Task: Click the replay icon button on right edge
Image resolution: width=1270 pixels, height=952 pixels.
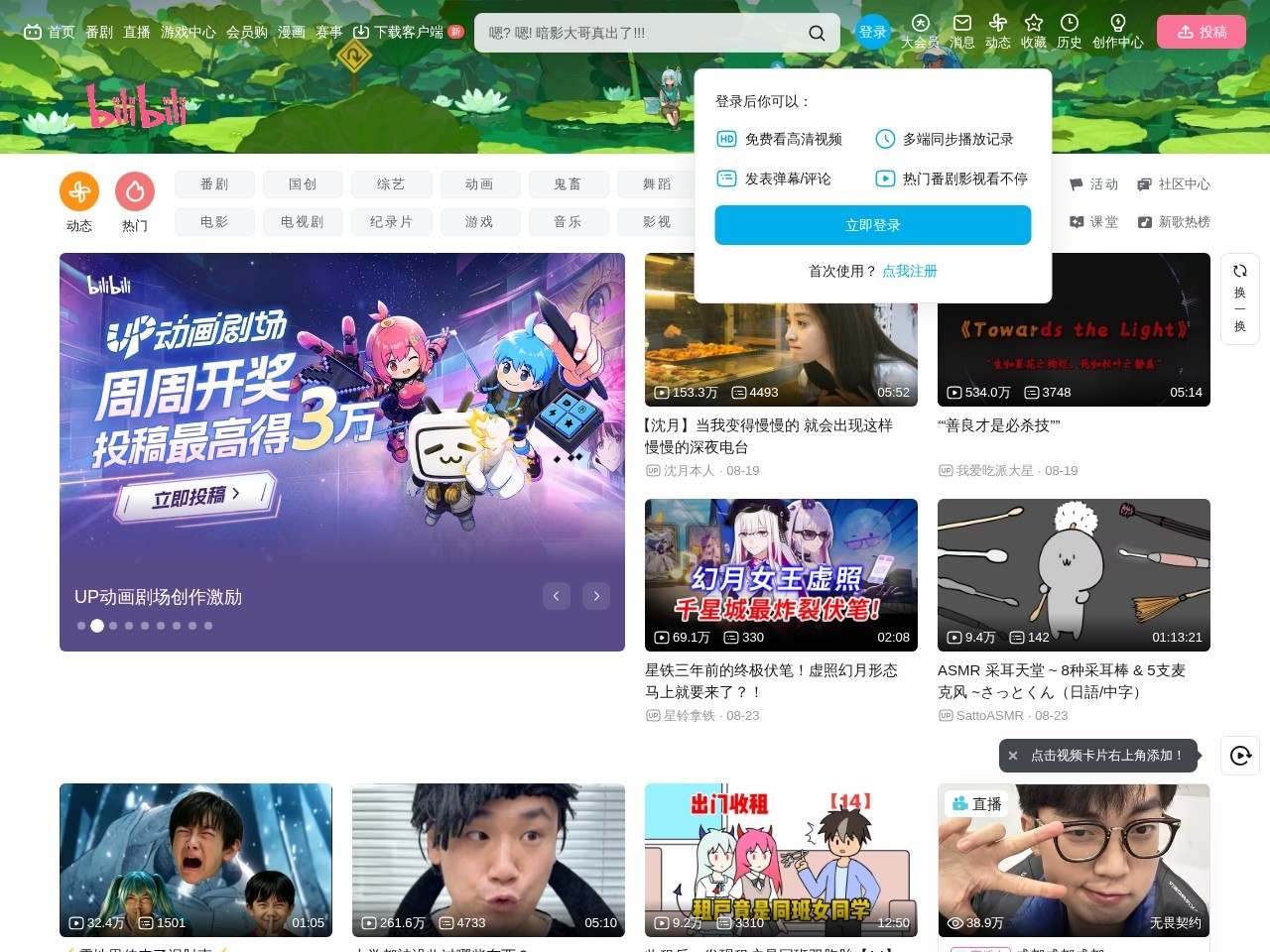Action: (1240, 756)
